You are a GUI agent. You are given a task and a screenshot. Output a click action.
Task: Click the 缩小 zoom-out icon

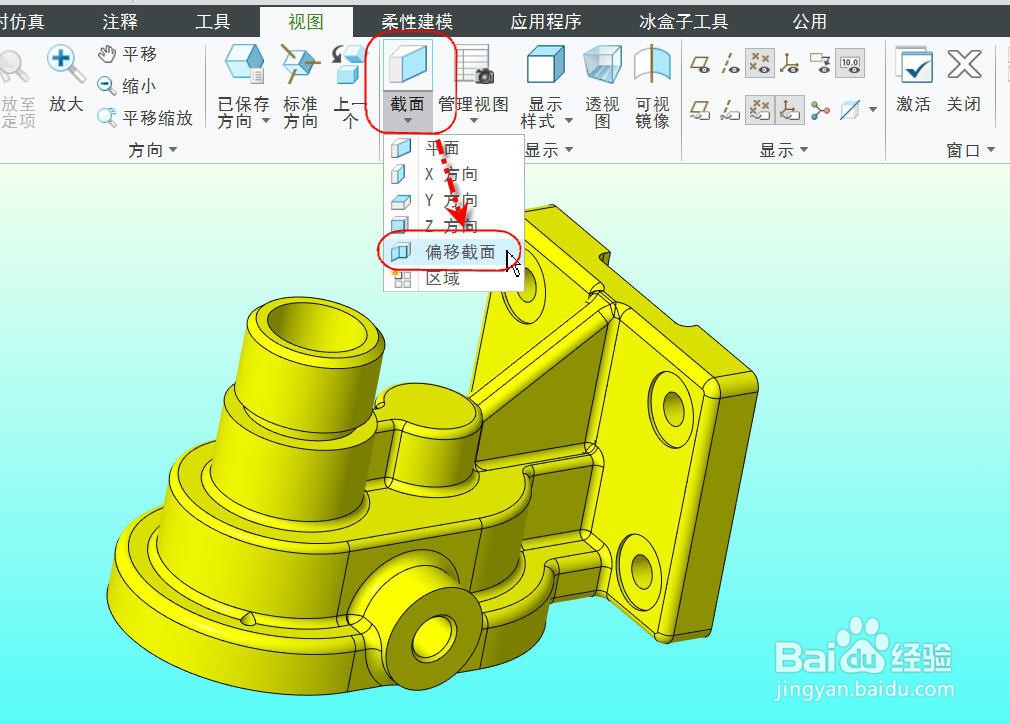126,86
